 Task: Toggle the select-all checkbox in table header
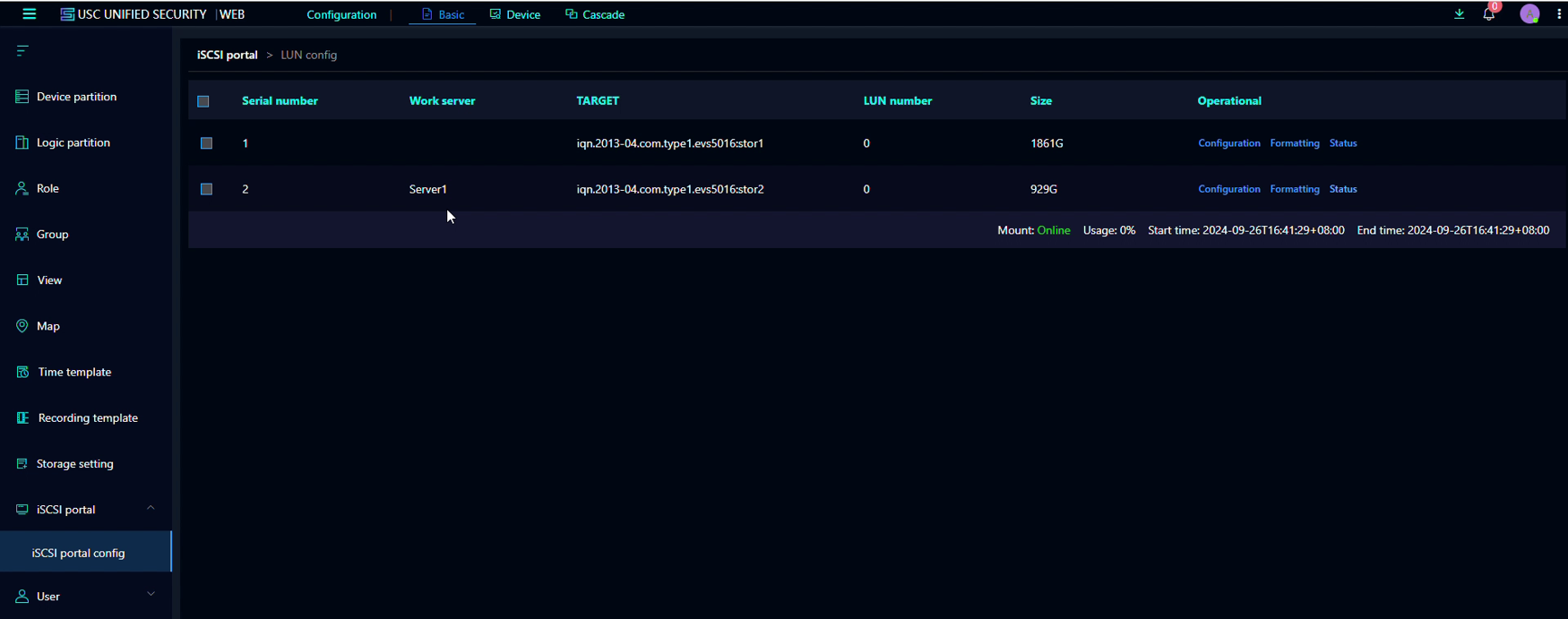click(x=203, y=101)
